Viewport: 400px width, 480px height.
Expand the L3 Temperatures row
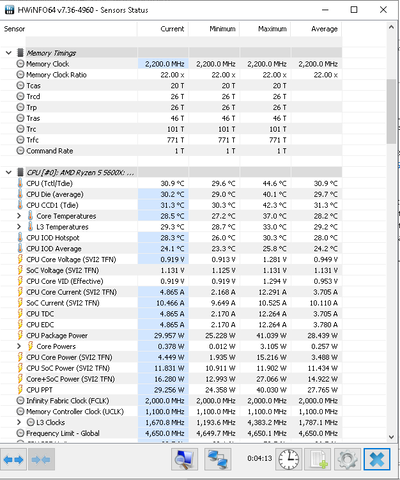pyautogui.click(x=19, y=227)
